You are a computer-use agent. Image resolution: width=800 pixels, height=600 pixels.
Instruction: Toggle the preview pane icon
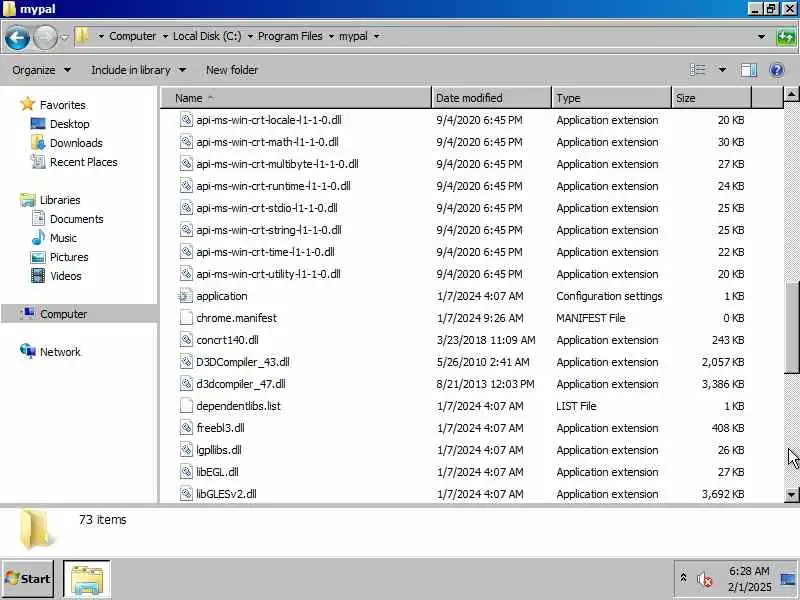point(748,70)
